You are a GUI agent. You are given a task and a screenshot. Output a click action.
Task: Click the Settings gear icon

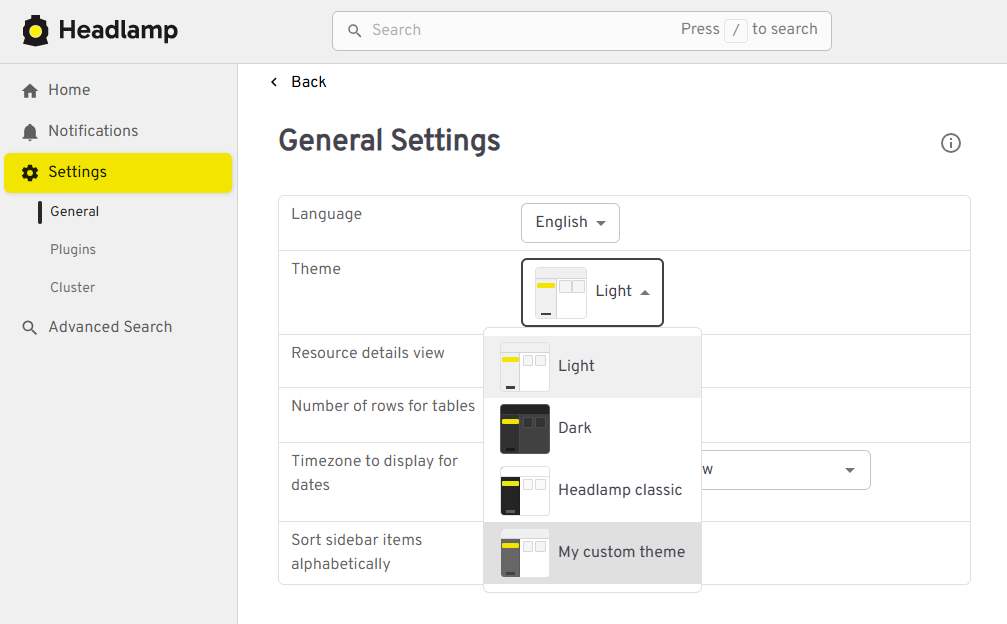(30, 173)
